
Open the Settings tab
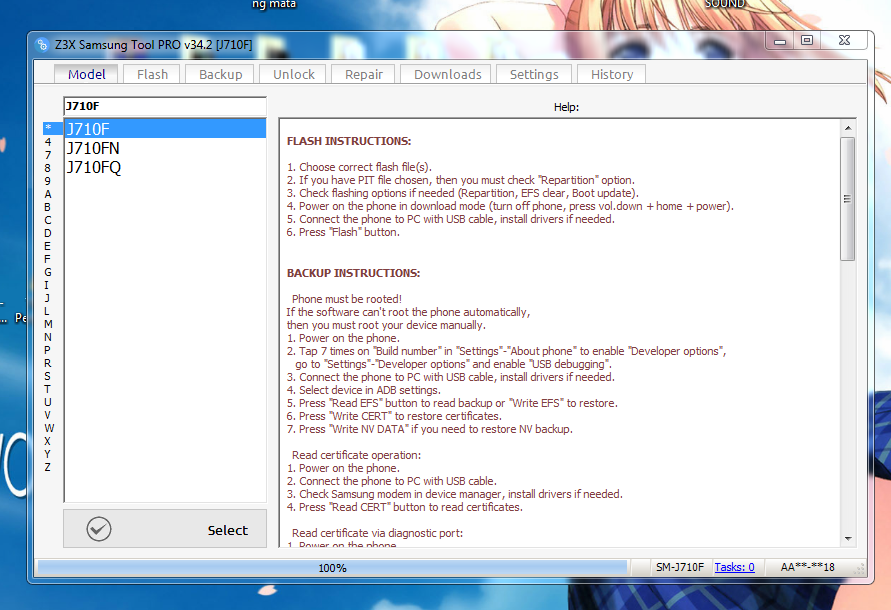click(x=534, y=74)
